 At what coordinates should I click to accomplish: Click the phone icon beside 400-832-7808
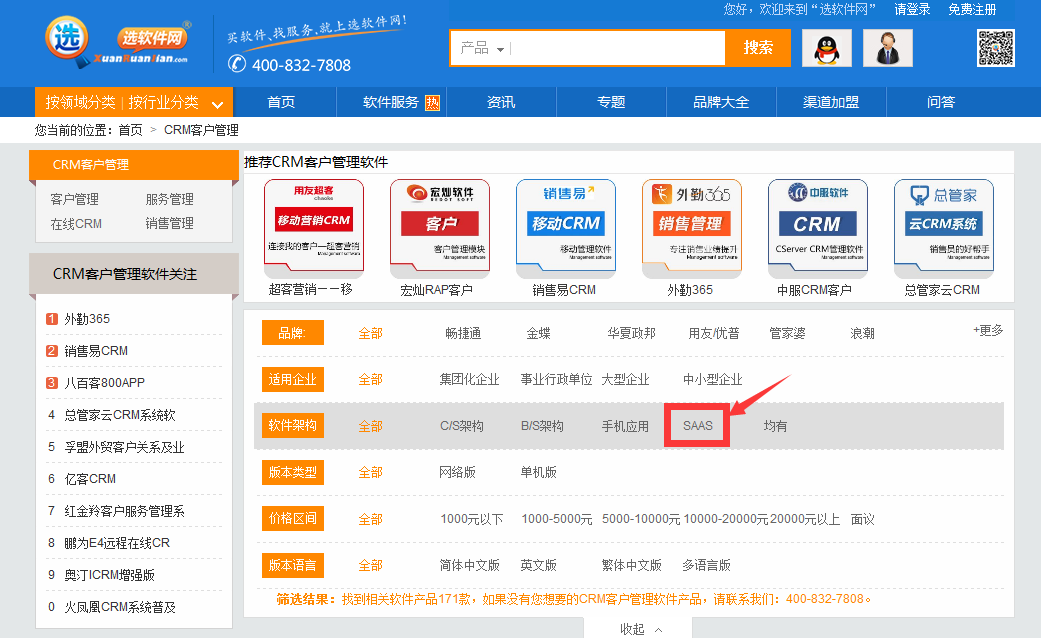pyautogui.click(x=236, y=64)
